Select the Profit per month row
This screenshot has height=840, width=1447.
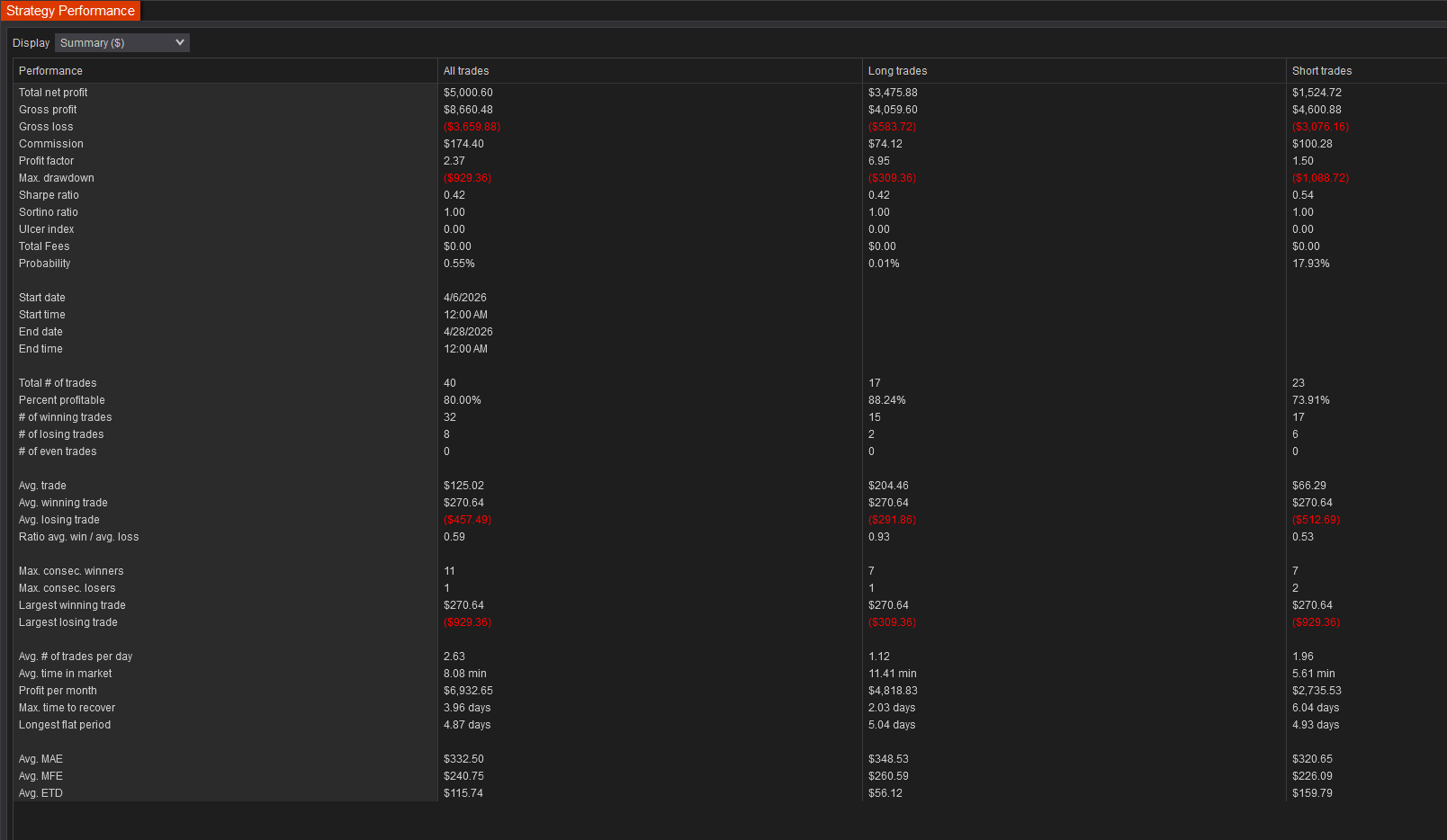coord(58,690)
